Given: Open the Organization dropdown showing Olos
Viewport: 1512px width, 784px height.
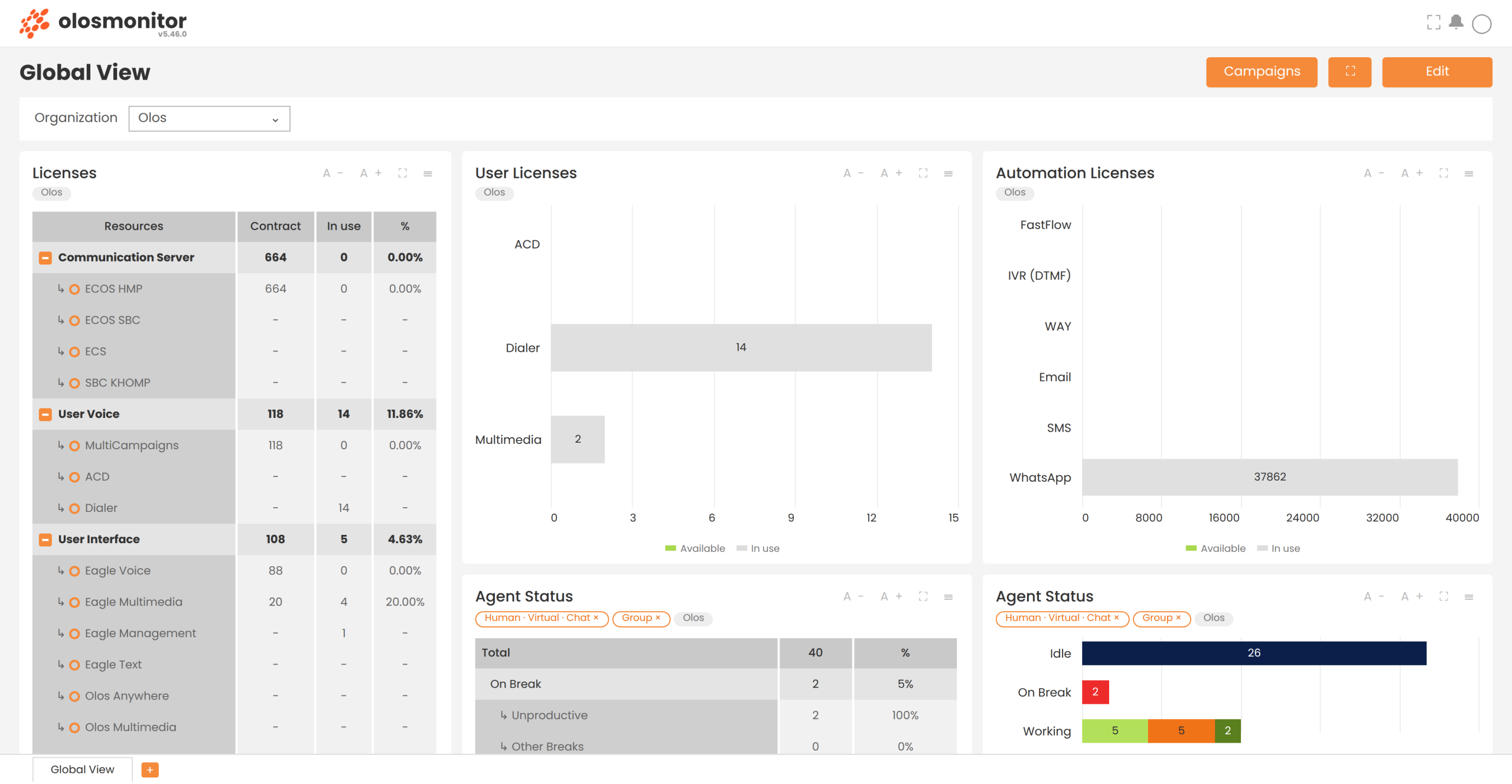Looking at the screenshot, I should 209,119.
